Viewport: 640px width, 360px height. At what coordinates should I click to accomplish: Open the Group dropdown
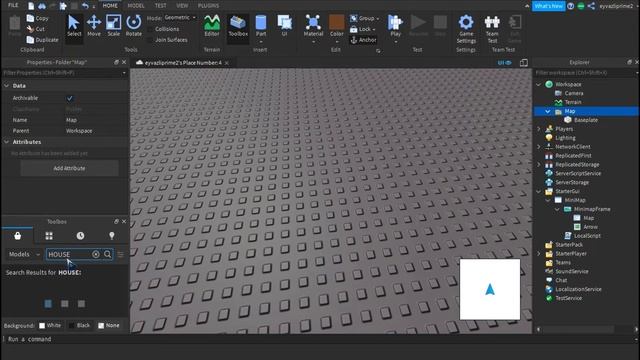tap(364, 18)
